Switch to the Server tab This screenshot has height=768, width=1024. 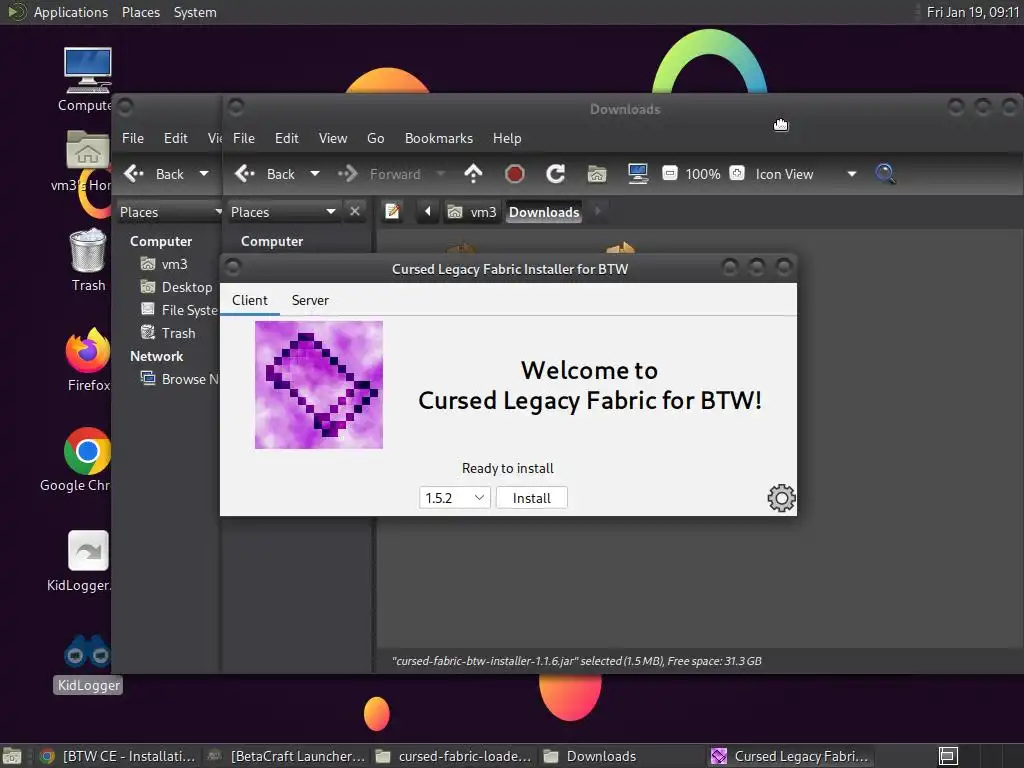pos(310,300)
